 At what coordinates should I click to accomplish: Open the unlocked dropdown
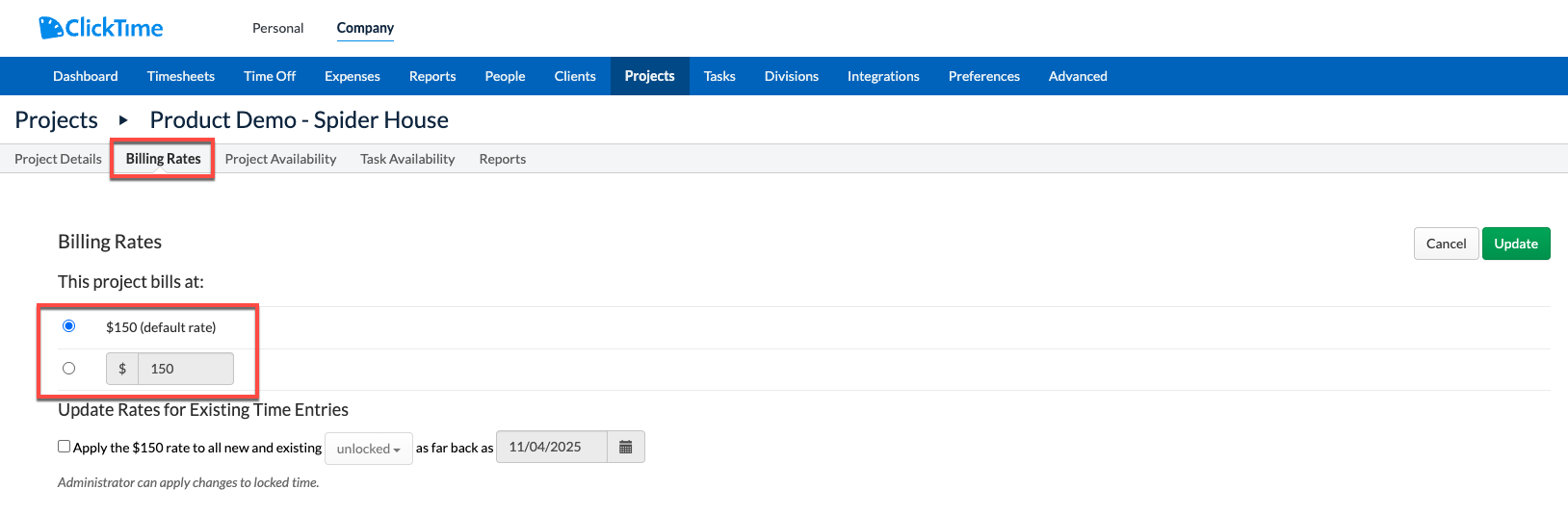pos(369,449)
